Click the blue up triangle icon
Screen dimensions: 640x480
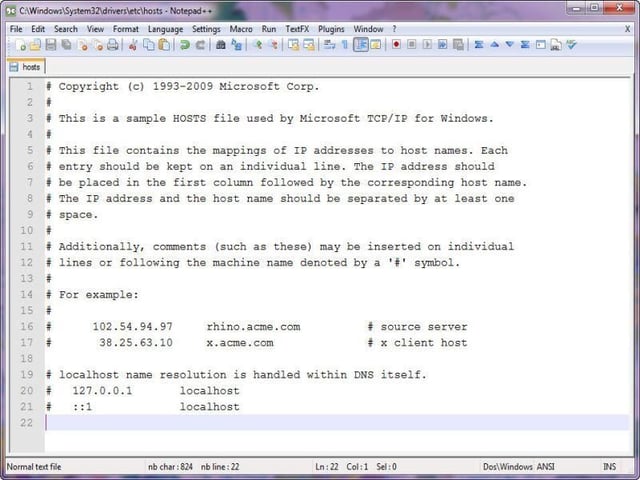click(494, 44)
